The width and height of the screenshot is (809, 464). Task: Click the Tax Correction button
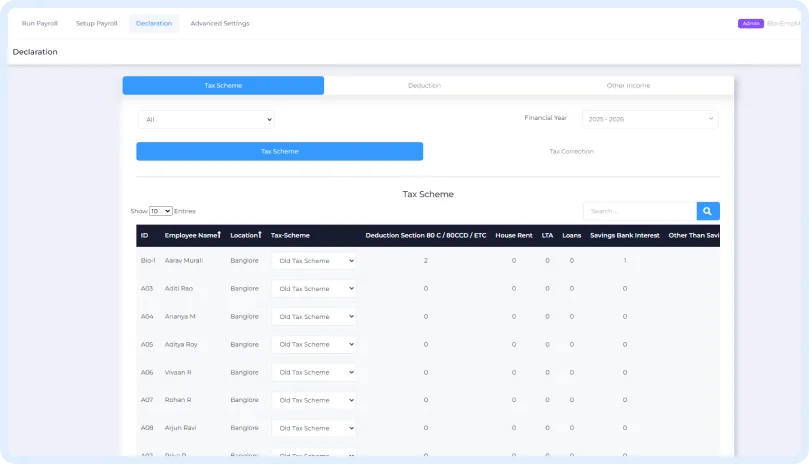(x=571, y=152)
